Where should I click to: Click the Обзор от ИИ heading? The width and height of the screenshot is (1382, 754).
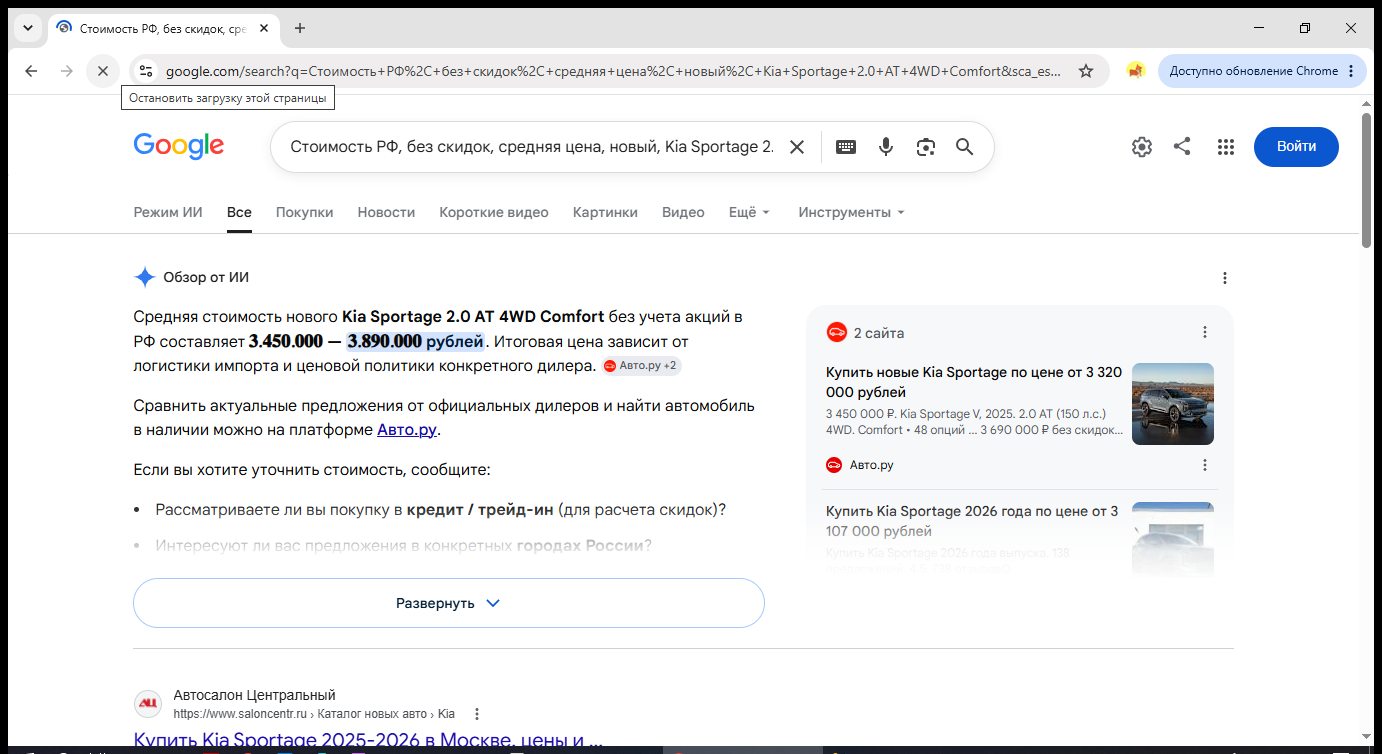coord(206,277)
